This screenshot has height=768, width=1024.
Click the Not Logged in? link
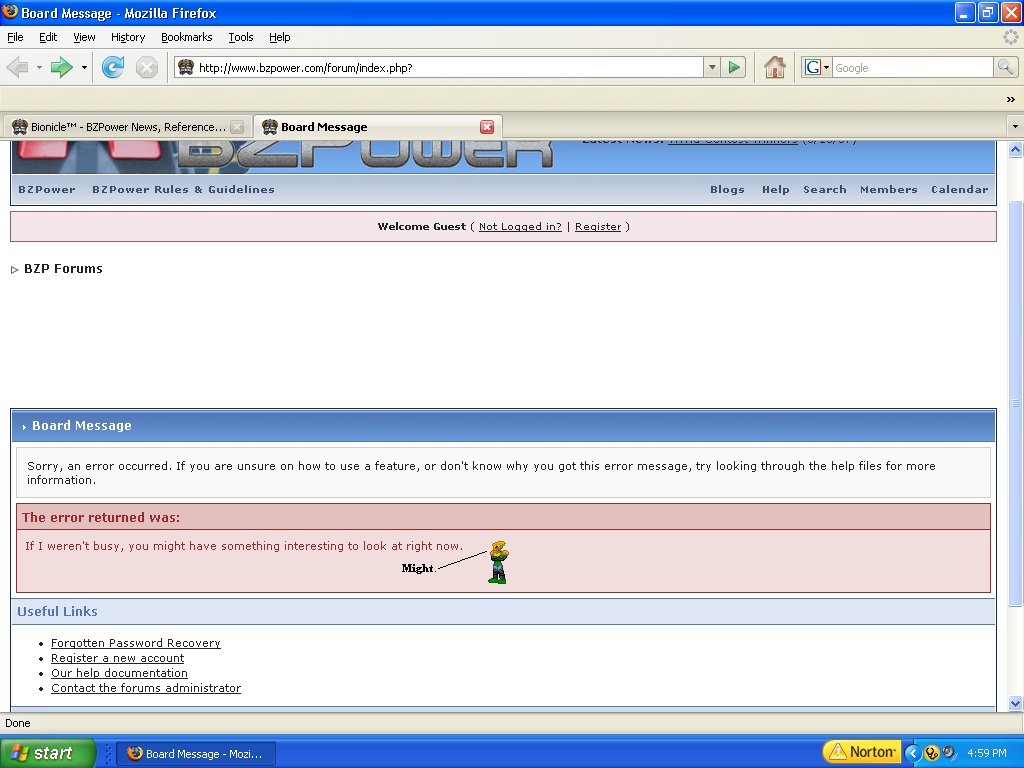click(520, 227)
